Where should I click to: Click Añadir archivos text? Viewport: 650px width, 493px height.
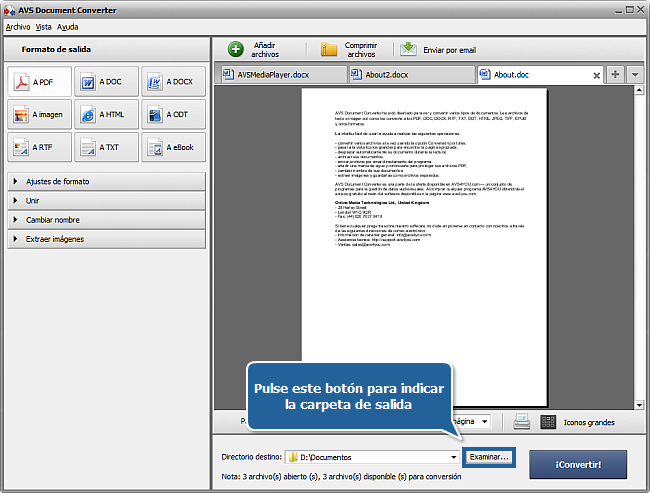265,50
